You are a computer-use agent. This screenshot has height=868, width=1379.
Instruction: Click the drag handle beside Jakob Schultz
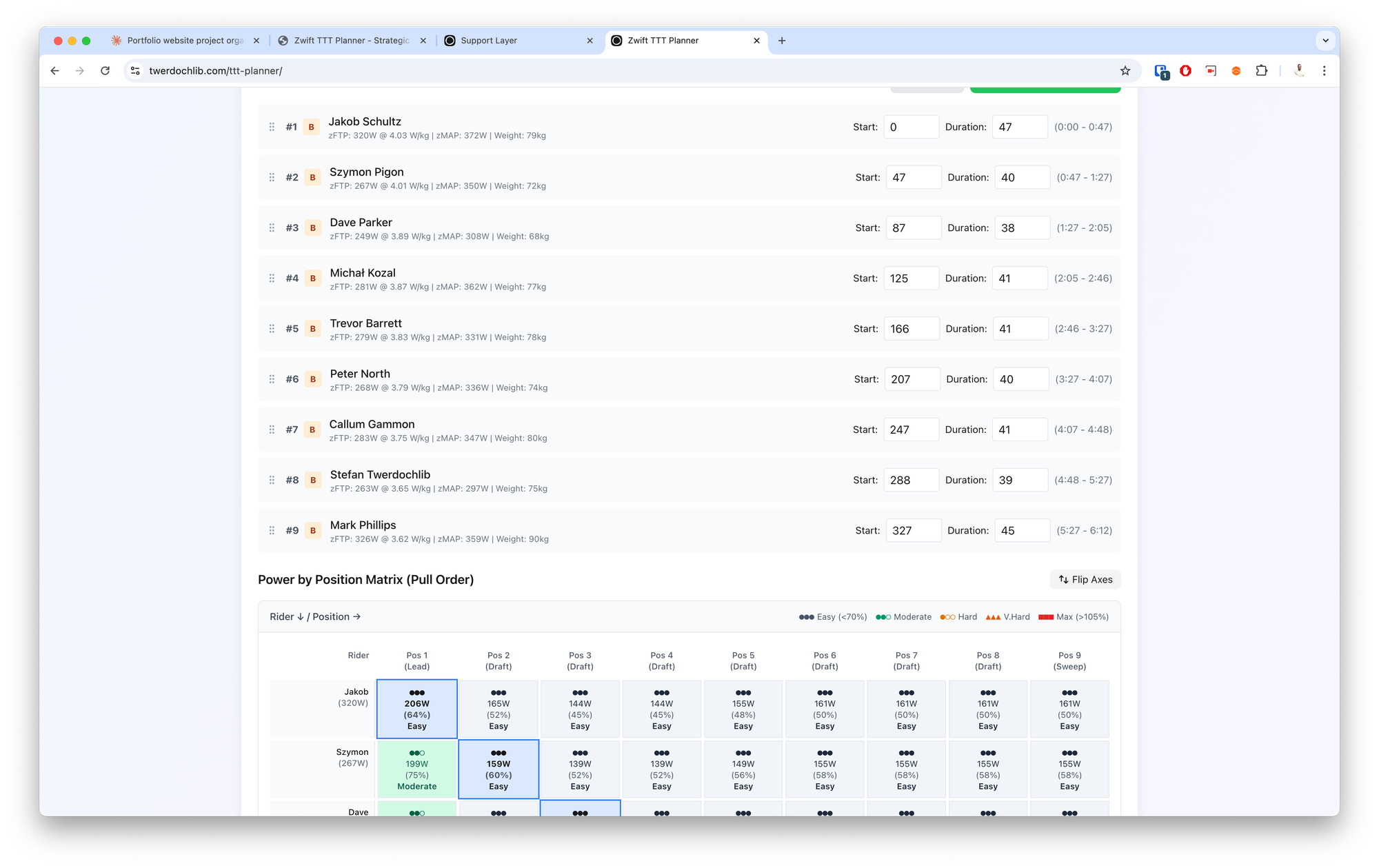coord(272,126)
